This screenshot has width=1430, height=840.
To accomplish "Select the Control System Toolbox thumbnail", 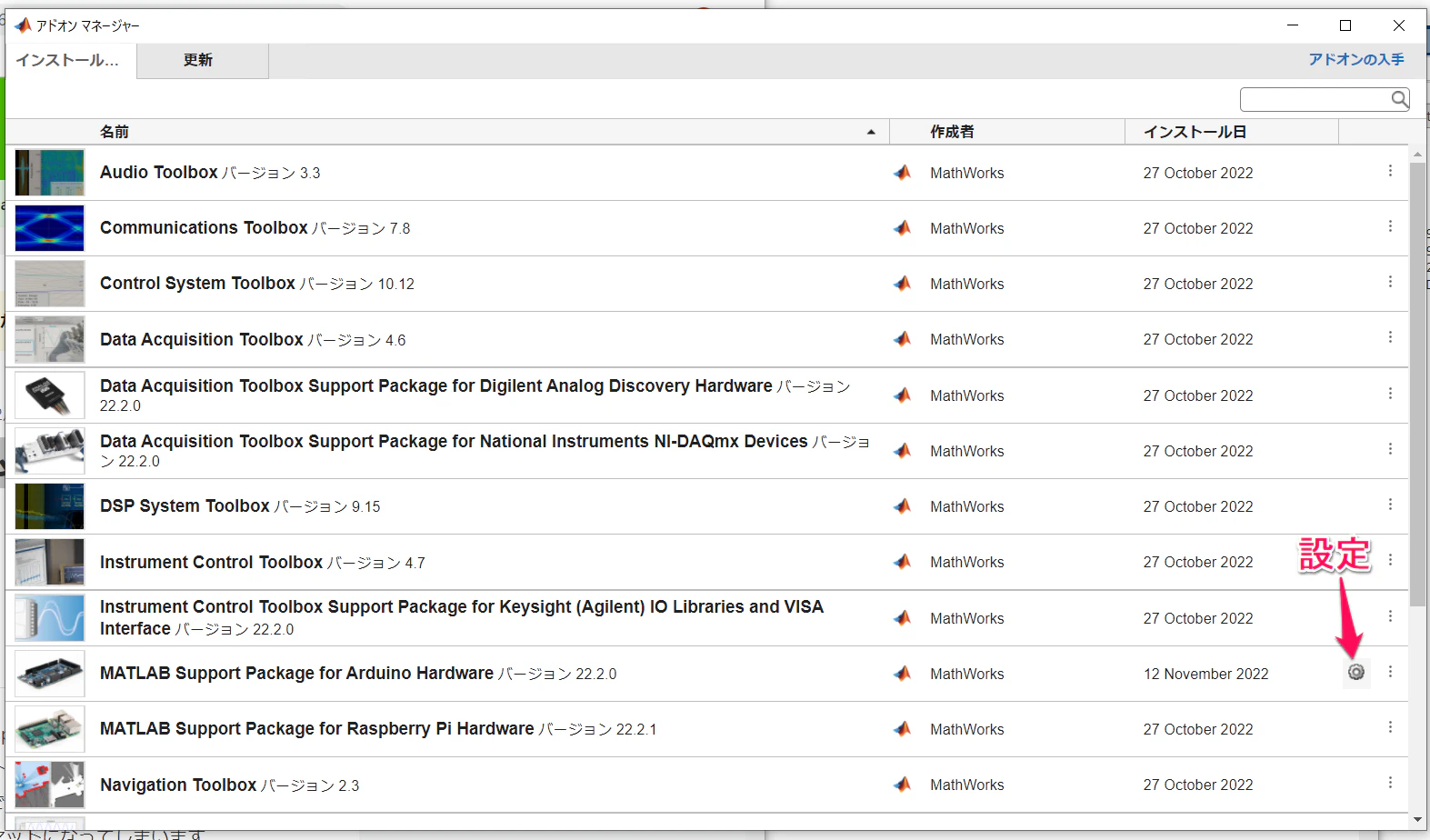I will point(50,284).
